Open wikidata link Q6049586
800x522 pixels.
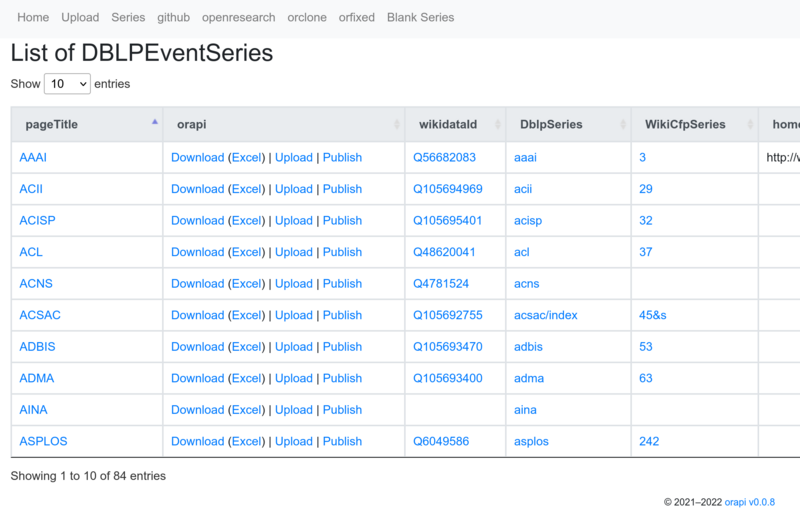pos(441,441)
